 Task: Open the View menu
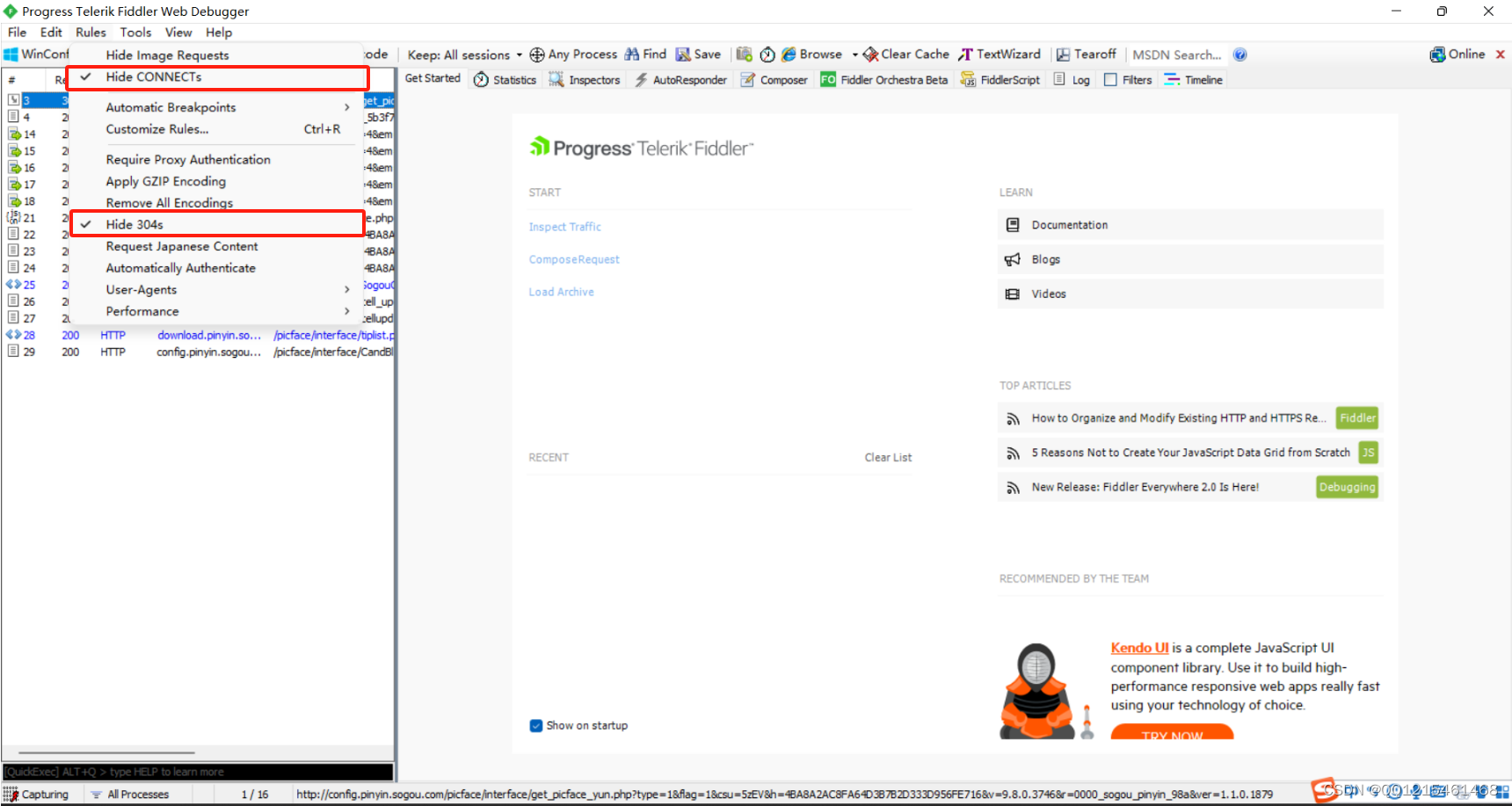pyautogui.click(x=178, y=33)
